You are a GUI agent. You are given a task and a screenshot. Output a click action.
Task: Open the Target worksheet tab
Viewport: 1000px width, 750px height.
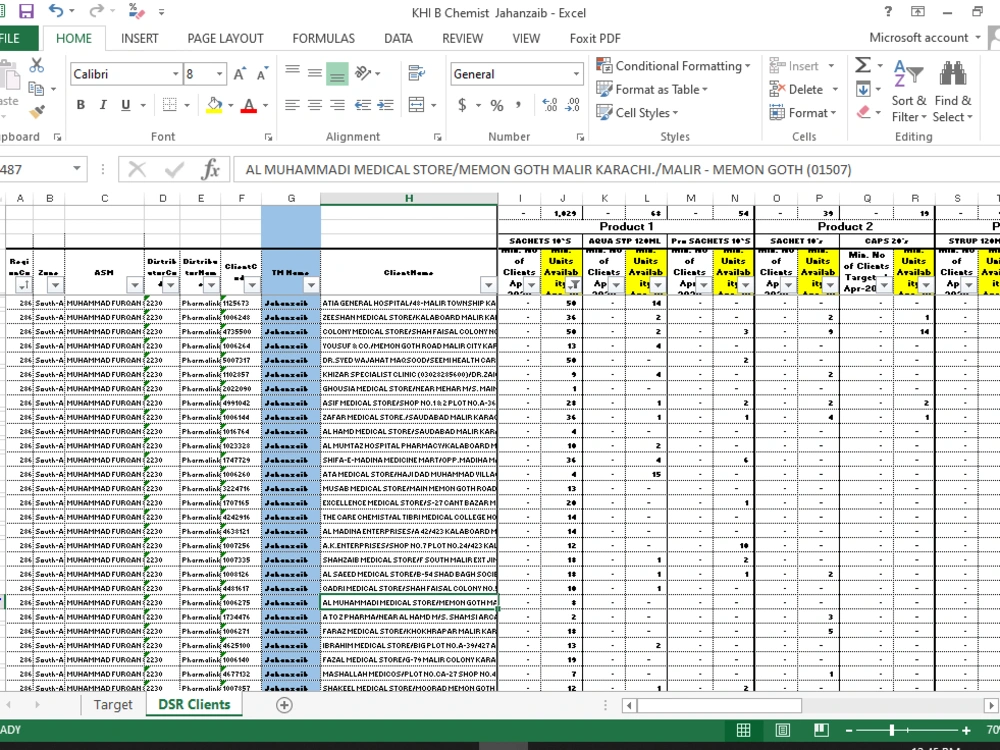coord(113,705)
